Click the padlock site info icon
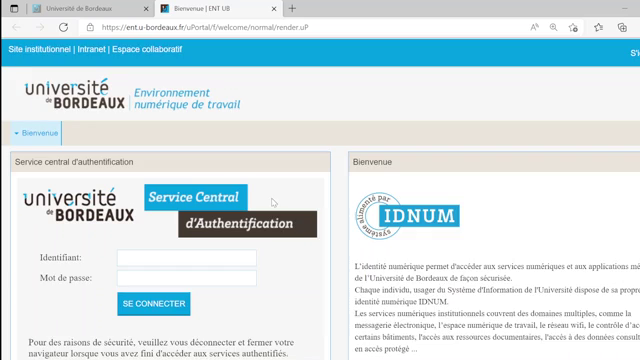640x360 pixels. 90,27
